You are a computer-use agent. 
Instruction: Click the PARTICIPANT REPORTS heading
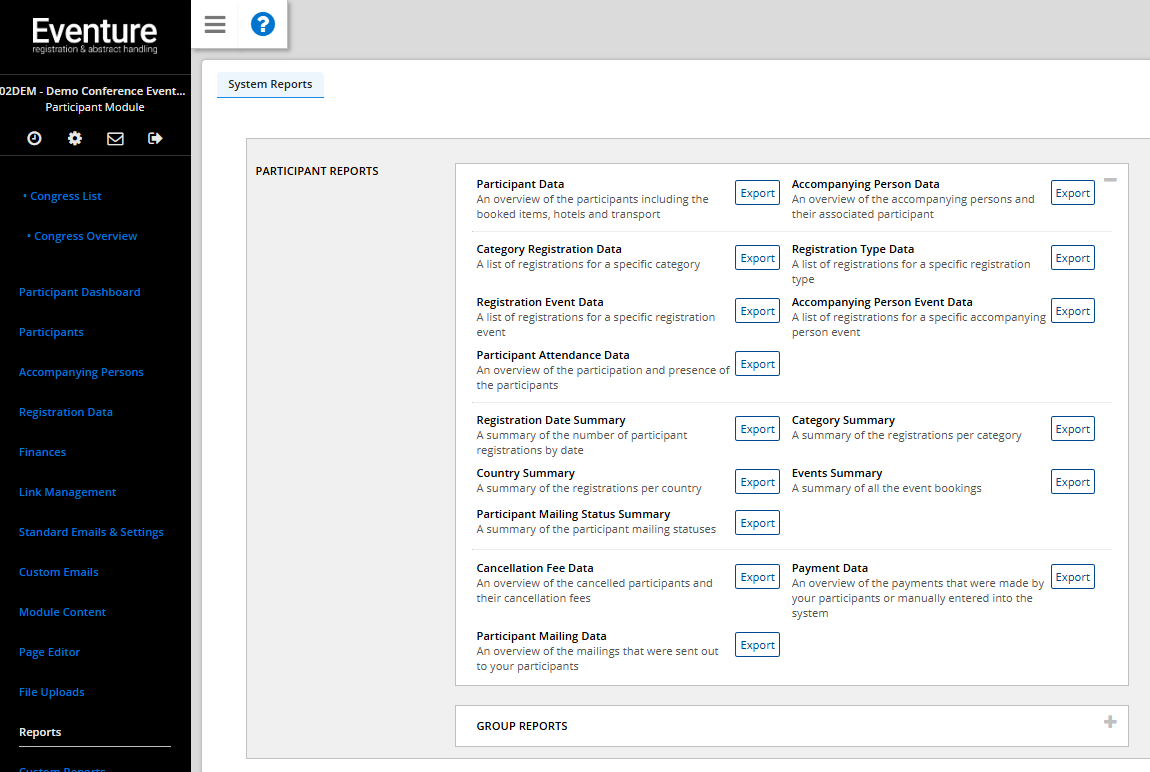tap(317, 171)
